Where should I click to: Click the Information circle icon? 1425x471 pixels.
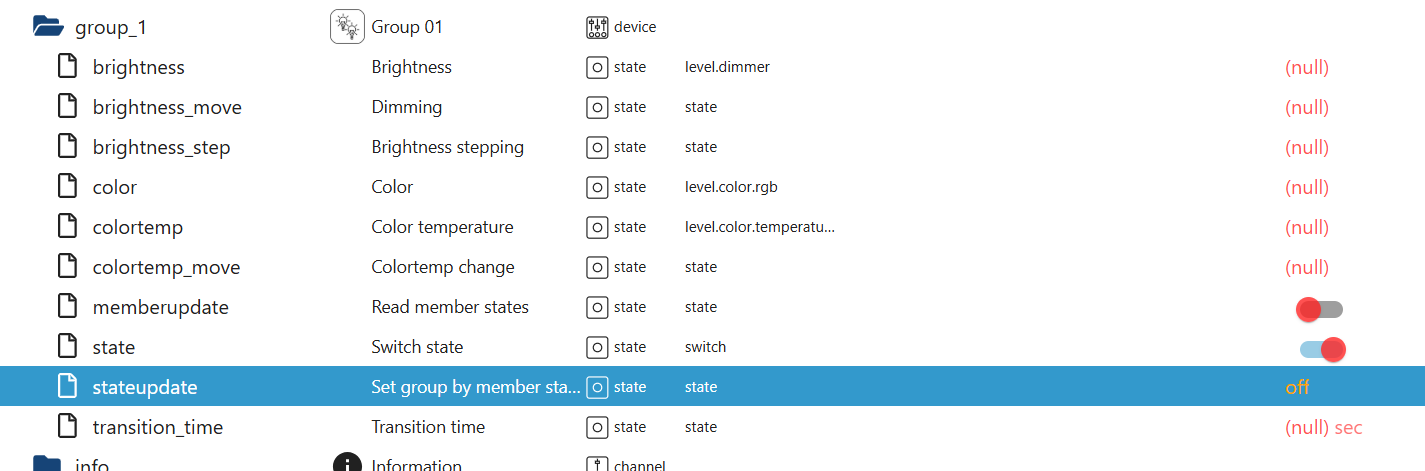coord(347,464)
